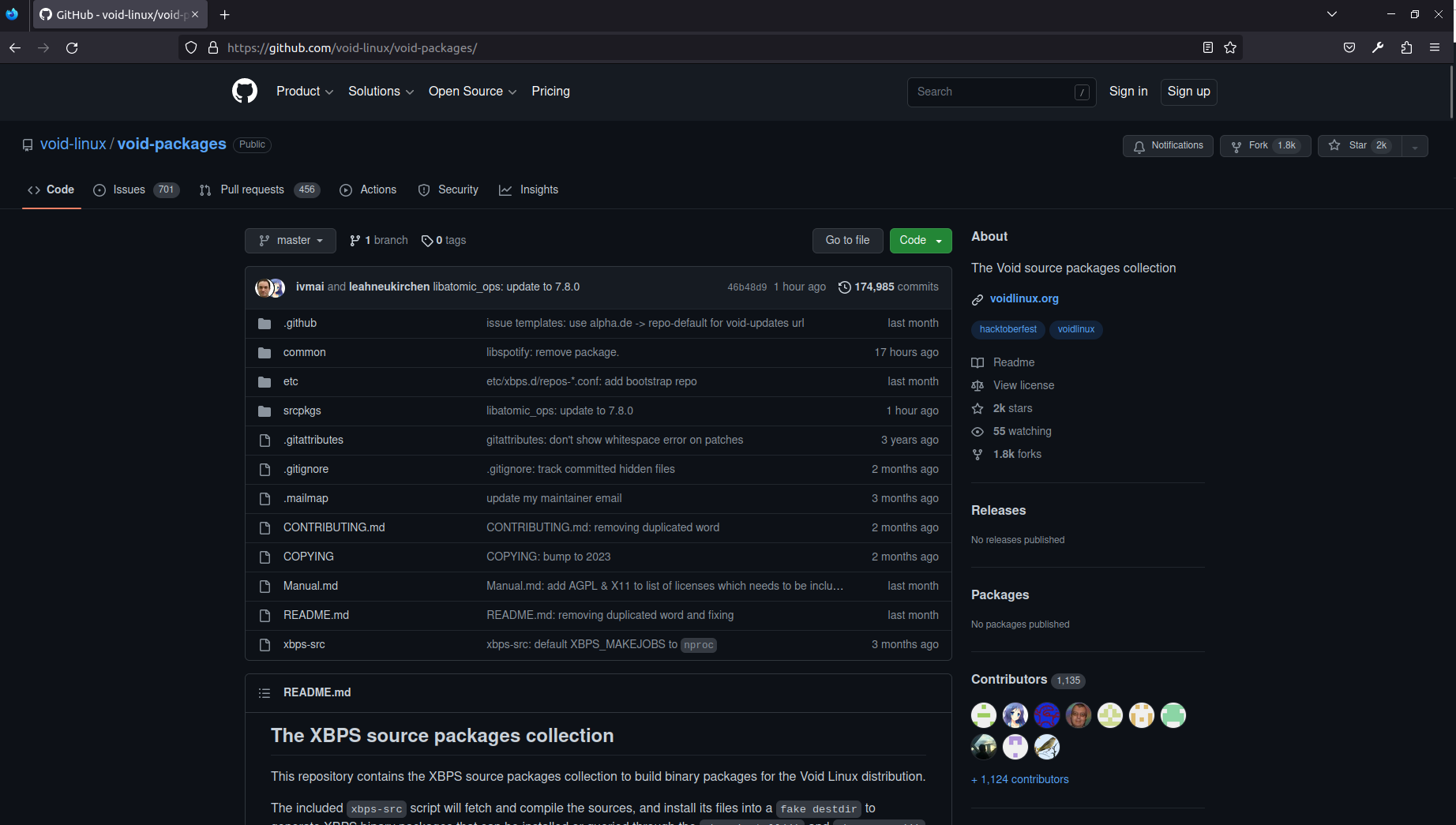Image resolution: width=1456 pixels, height=825 pixels.
Task: Open the Star lists dropdown arrow
Action: (1415, 146)
